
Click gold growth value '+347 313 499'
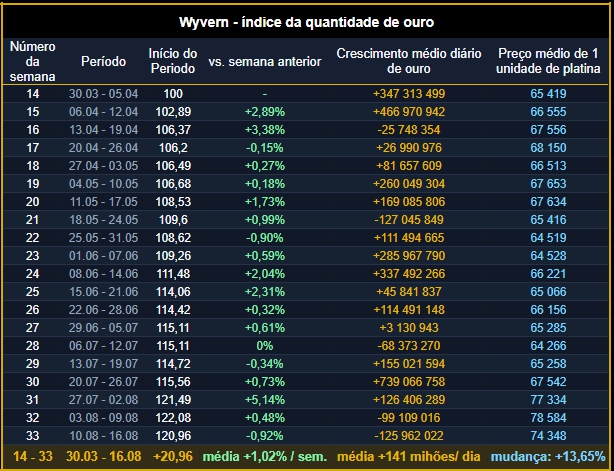pyautogui.click(x=409, y=94)
